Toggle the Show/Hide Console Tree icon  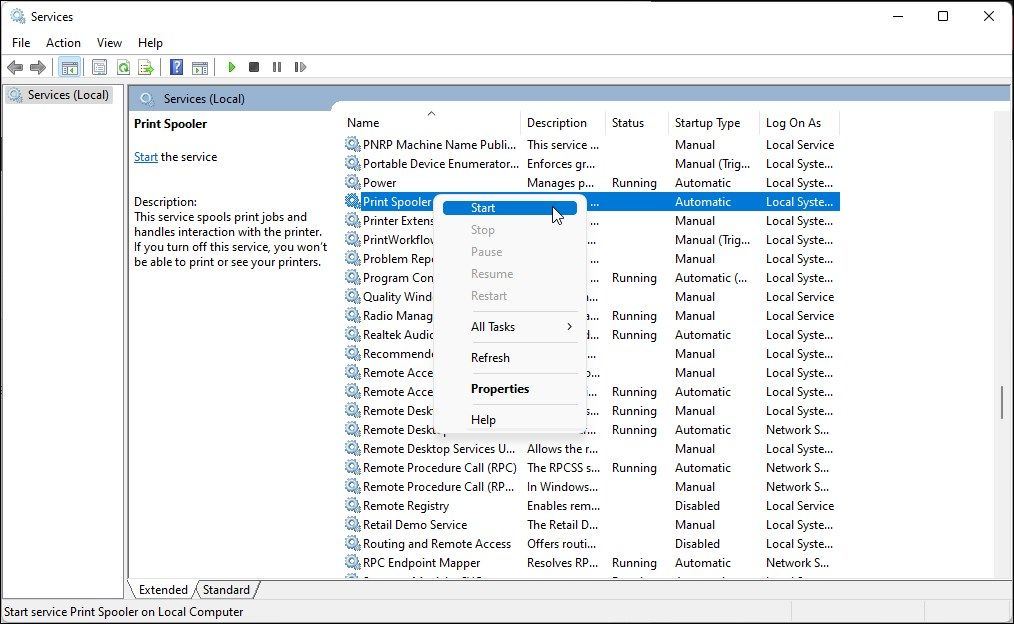pos(67,67)
